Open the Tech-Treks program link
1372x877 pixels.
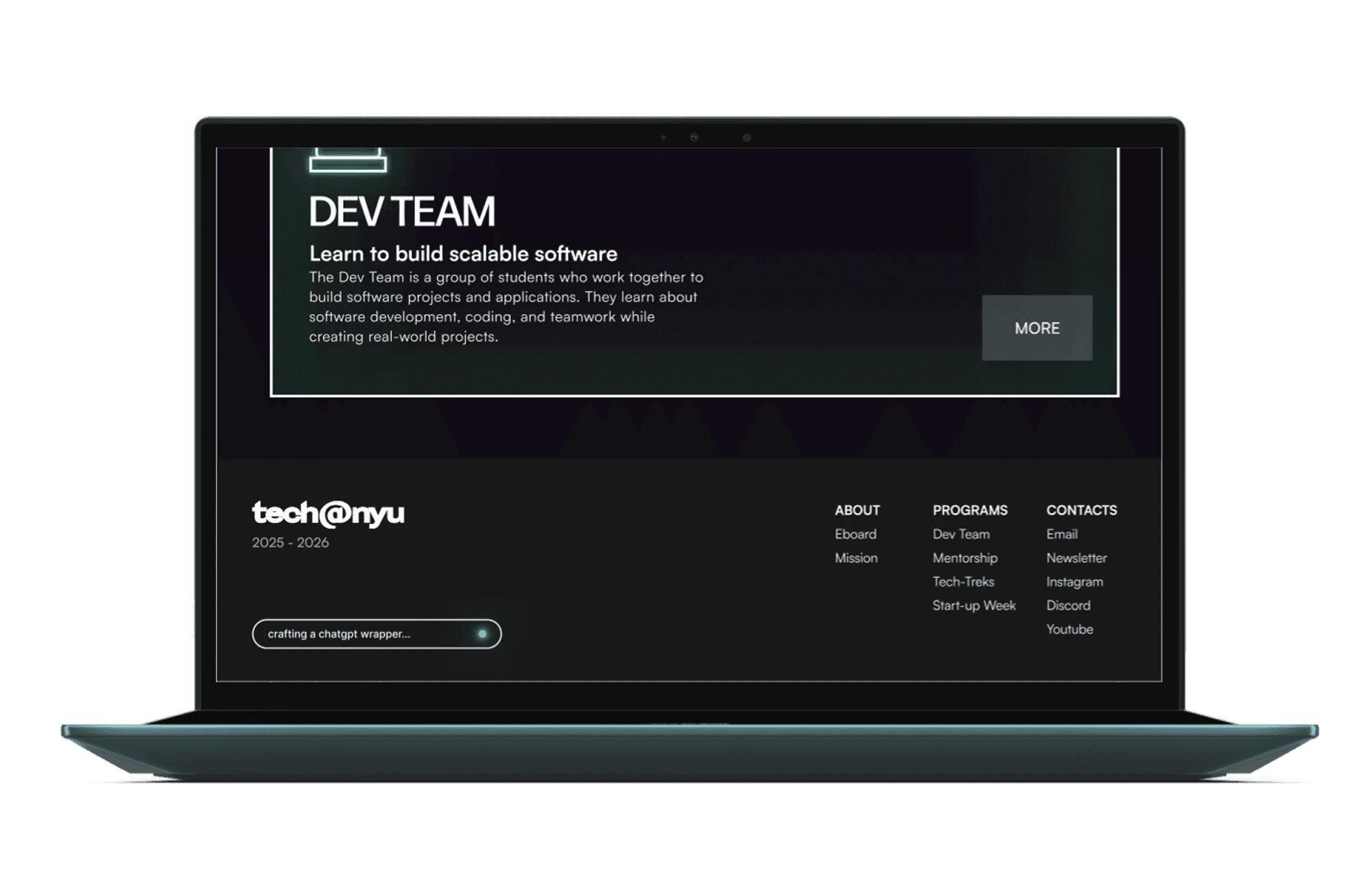click(963, 582)
